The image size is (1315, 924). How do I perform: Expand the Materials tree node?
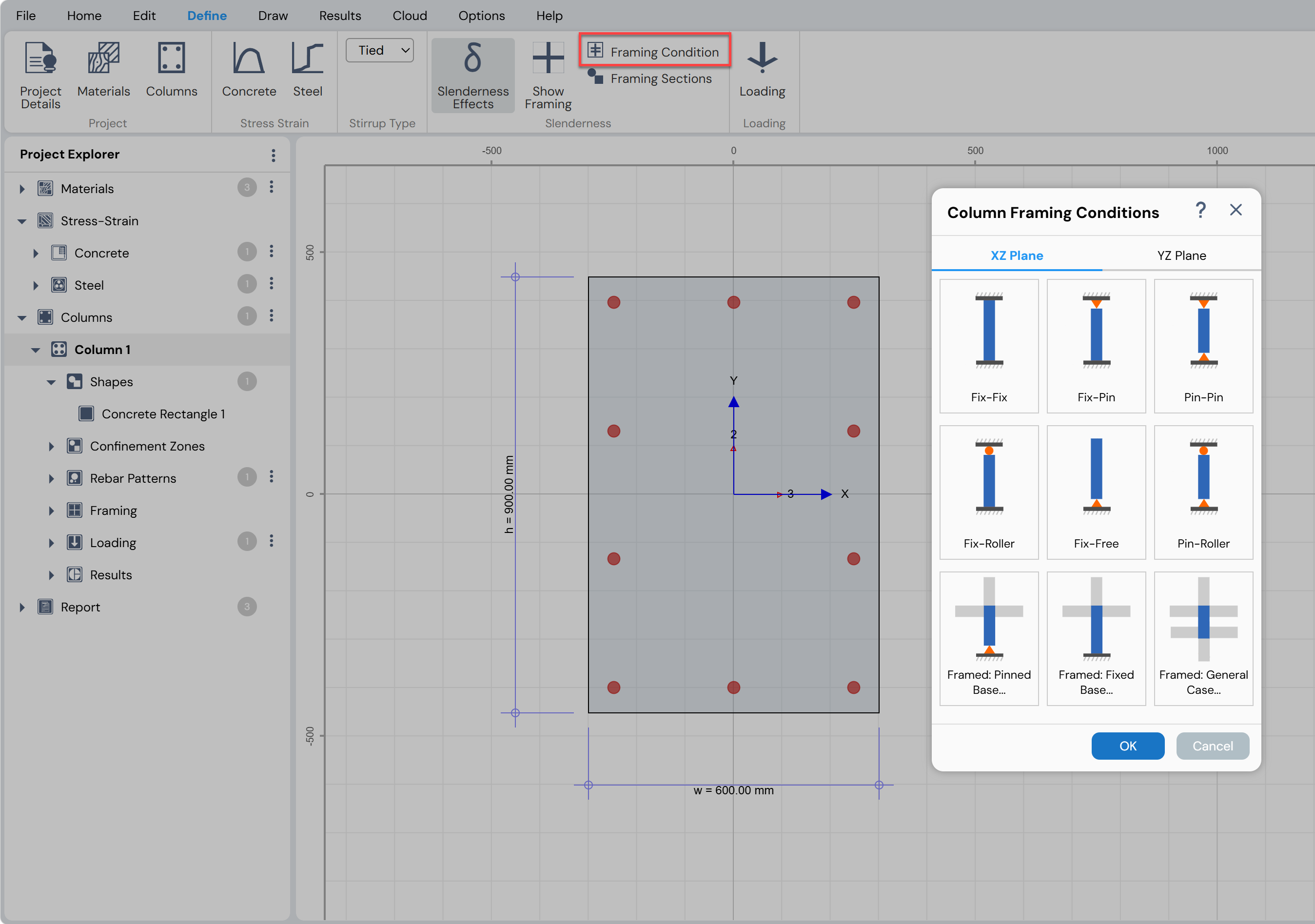(22, 189)
